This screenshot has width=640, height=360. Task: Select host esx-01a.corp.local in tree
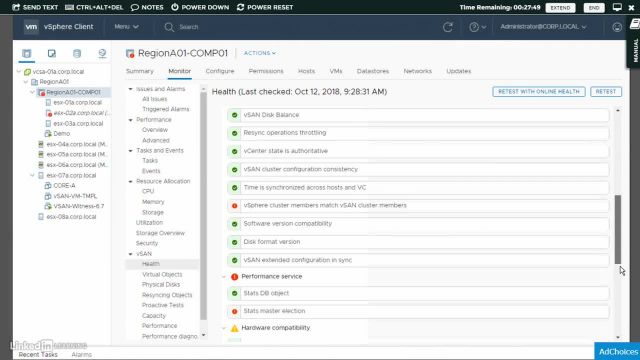pos(77,102)
